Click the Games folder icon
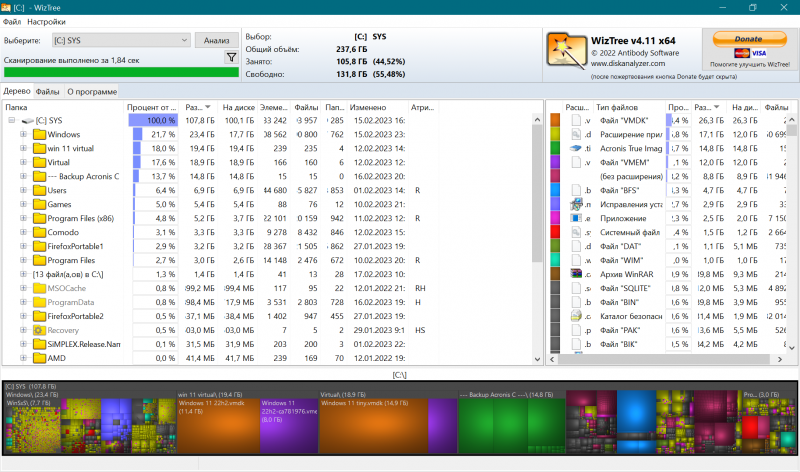The width and height of the screenshot is (800, 472). point(39,204)
